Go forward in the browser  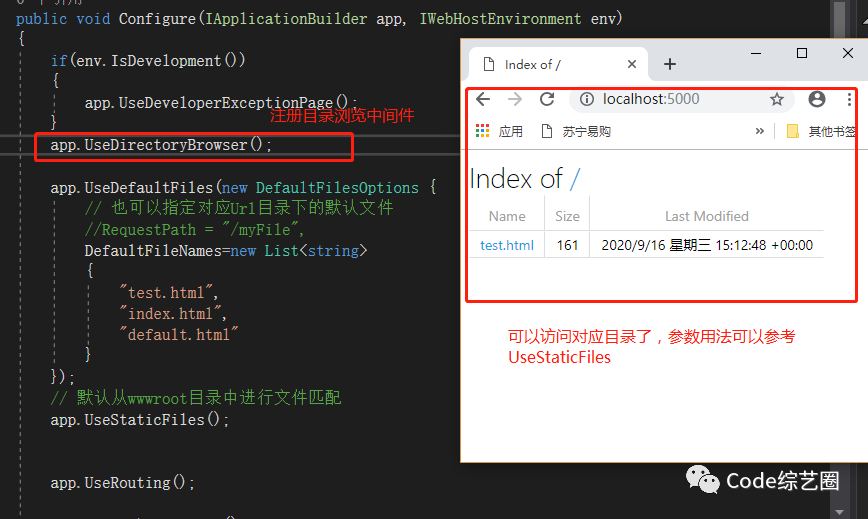(x=515, y=99)
